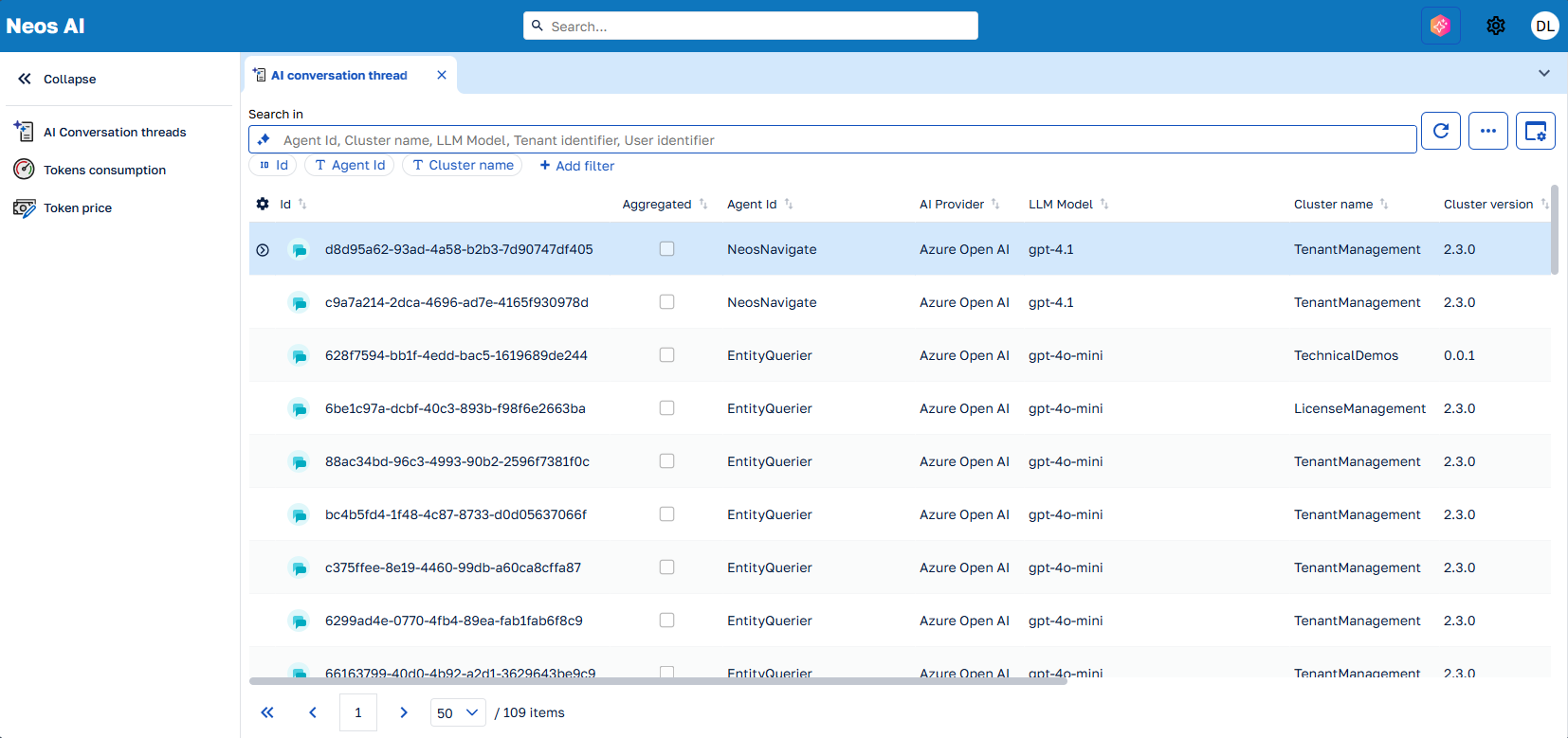
Task: Click the refresh list button
Action: pyautogui.click(x=1441, y=131)
